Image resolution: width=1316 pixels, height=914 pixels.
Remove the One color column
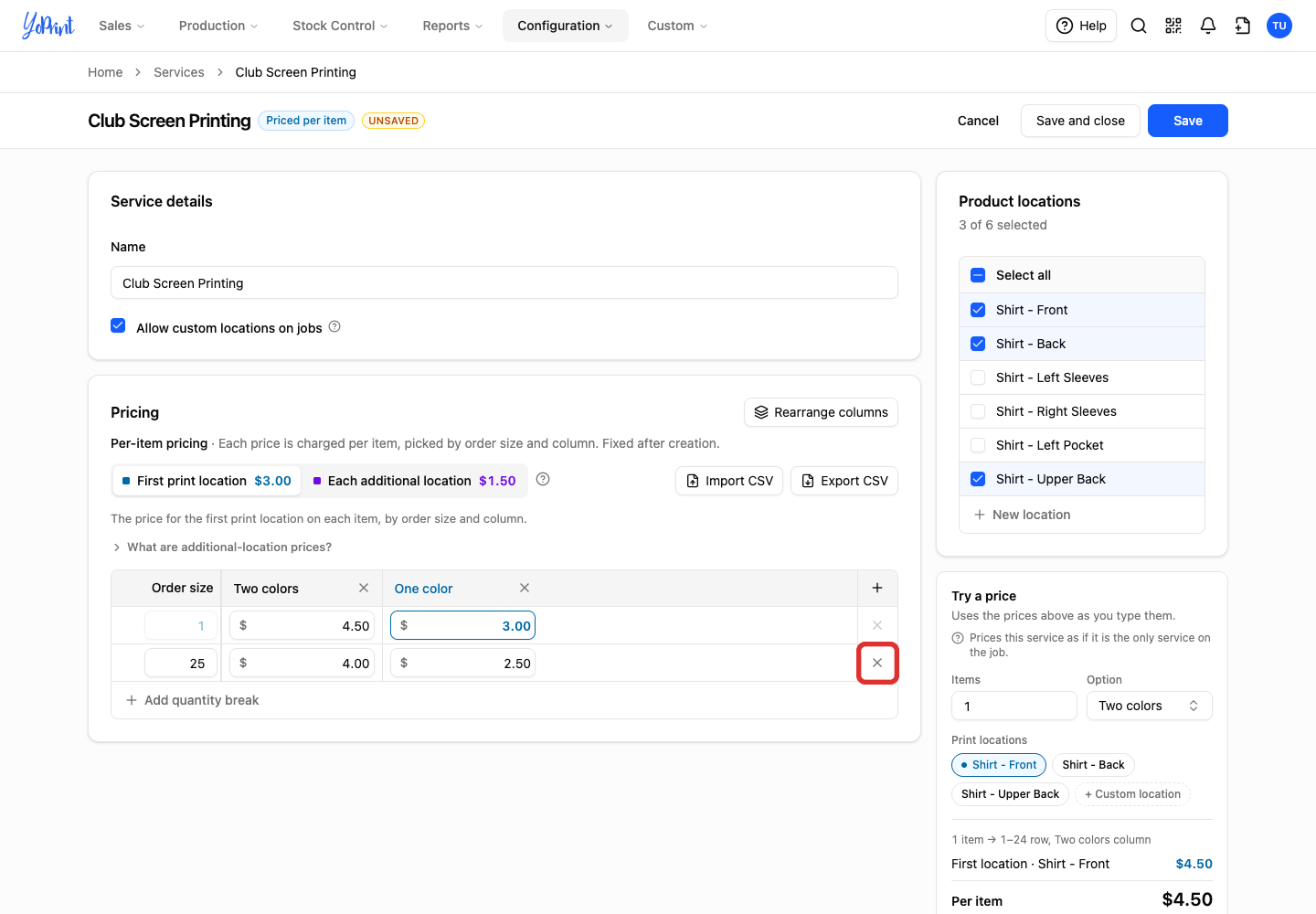tap(525, 588)
